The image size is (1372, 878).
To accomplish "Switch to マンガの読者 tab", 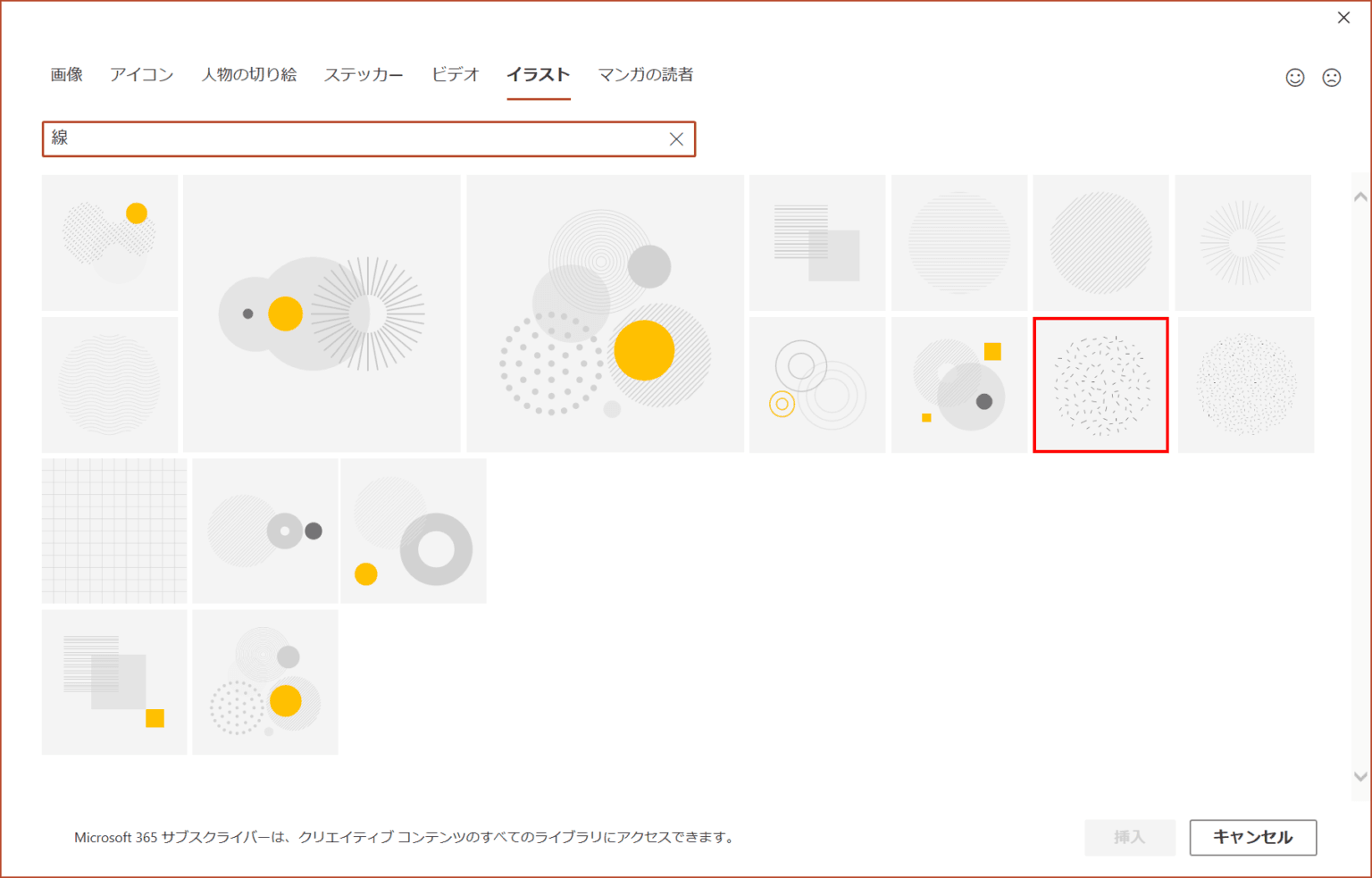I will (645, 75).
